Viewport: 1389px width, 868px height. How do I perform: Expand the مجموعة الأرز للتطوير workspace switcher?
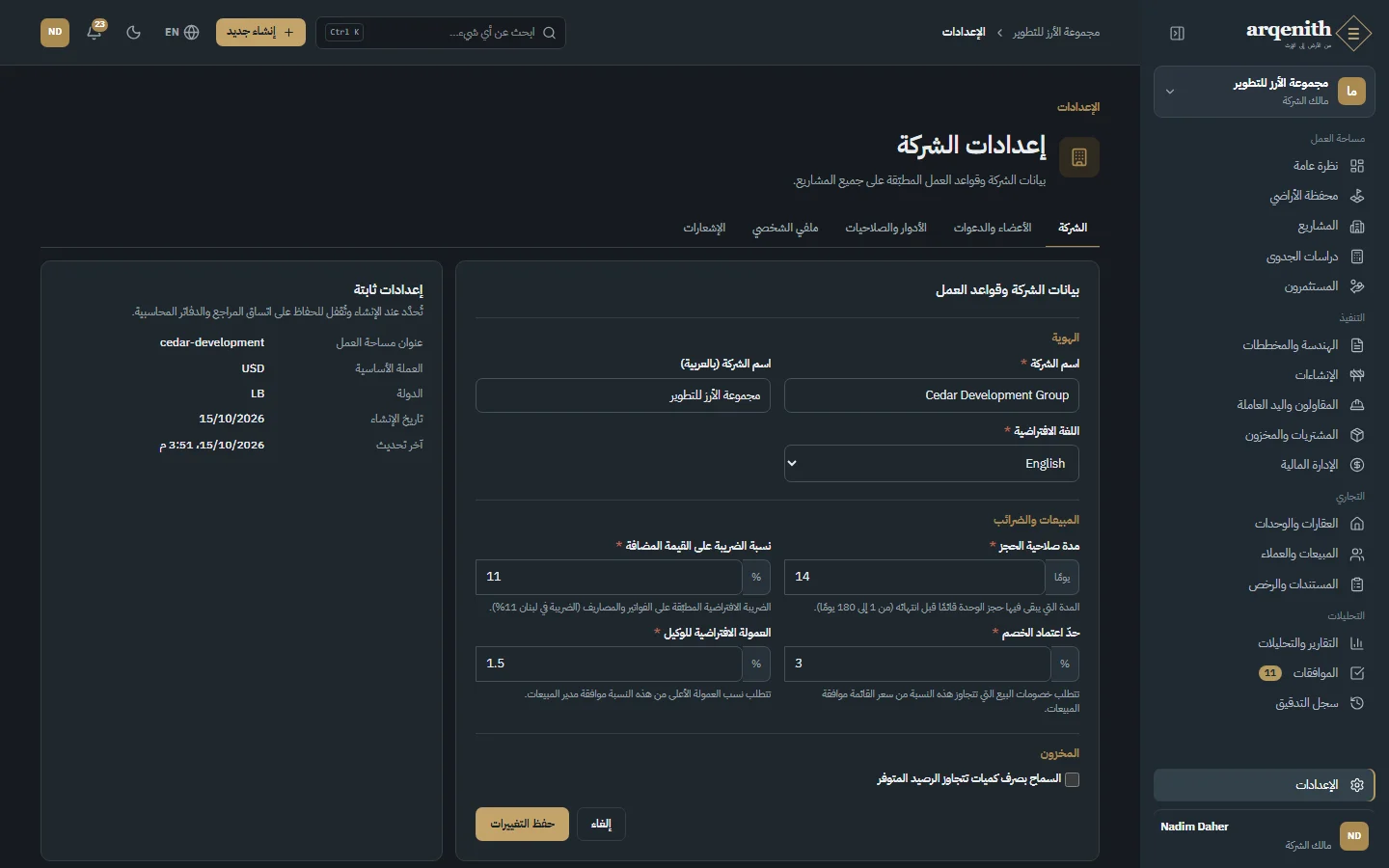[1264, 92]
